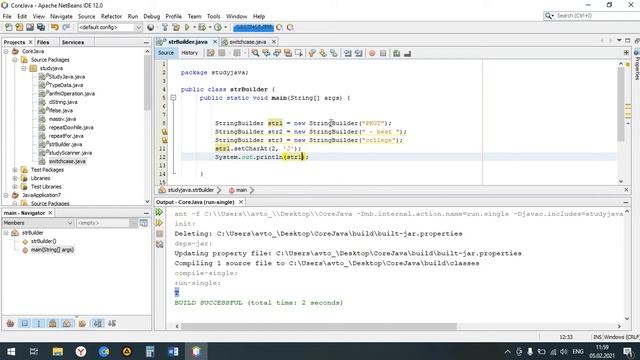Toggle Fully Qualified Names in Navigator
Image resolution: width=640 pixels, height=360 pixels.
[82, 324]
